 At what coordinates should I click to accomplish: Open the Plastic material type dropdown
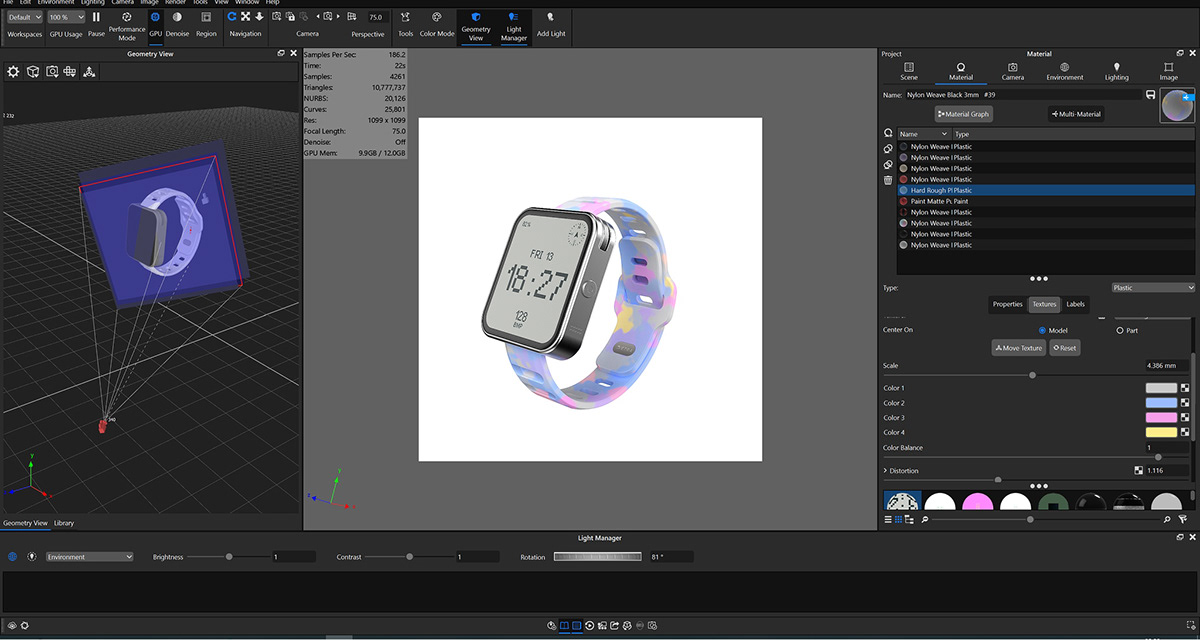(x=1152, y=287)
